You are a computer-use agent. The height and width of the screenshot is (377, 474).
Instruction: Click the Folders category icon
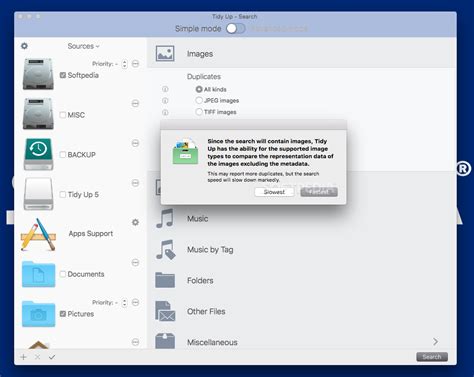[x=165, y=280]
